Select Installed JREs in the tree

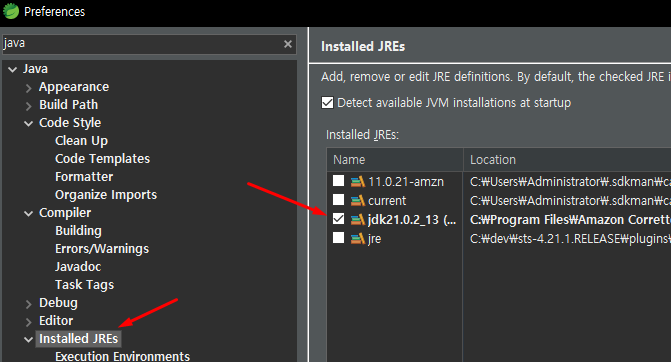pos(79,338)
